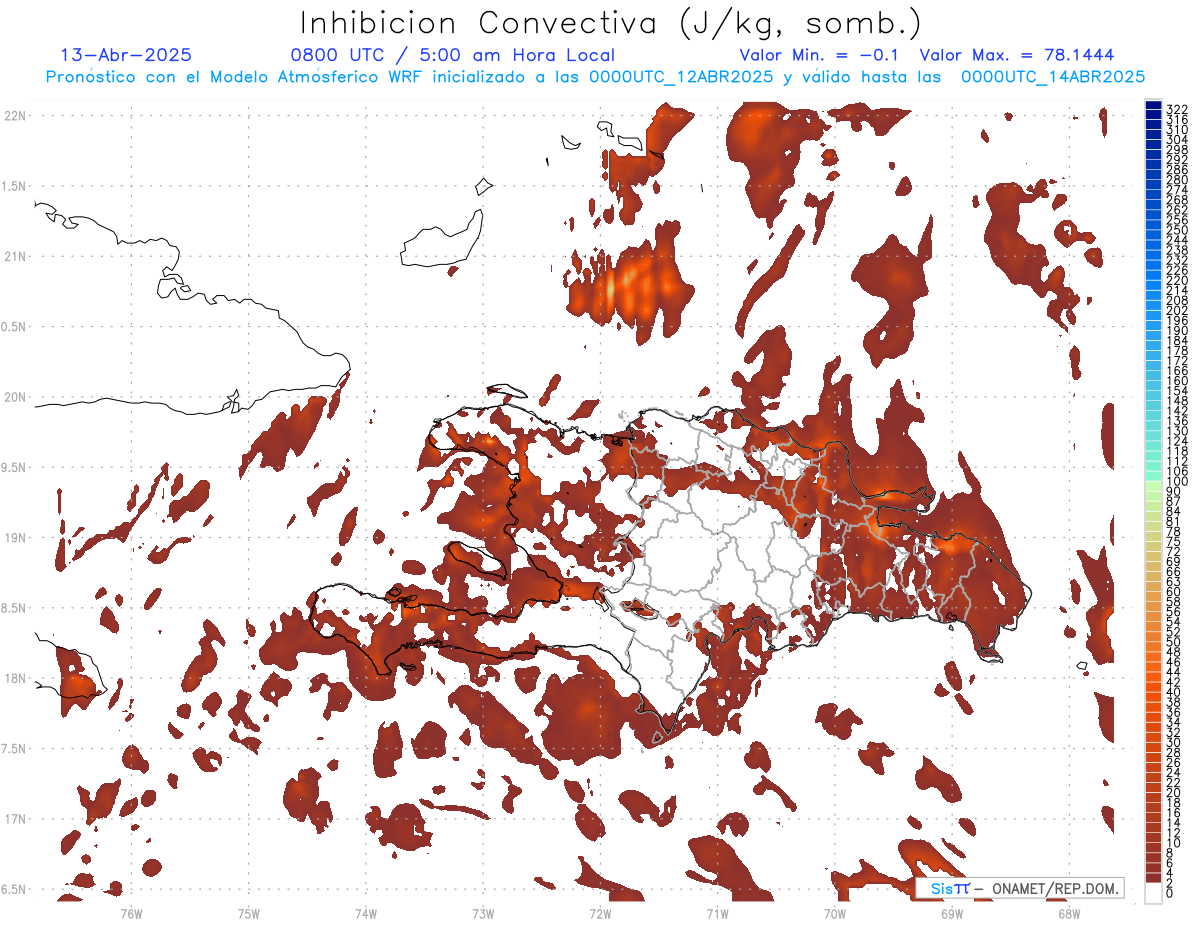Click the '70W' longitude label
This screenshot has width=1200, height=927.
835,913
